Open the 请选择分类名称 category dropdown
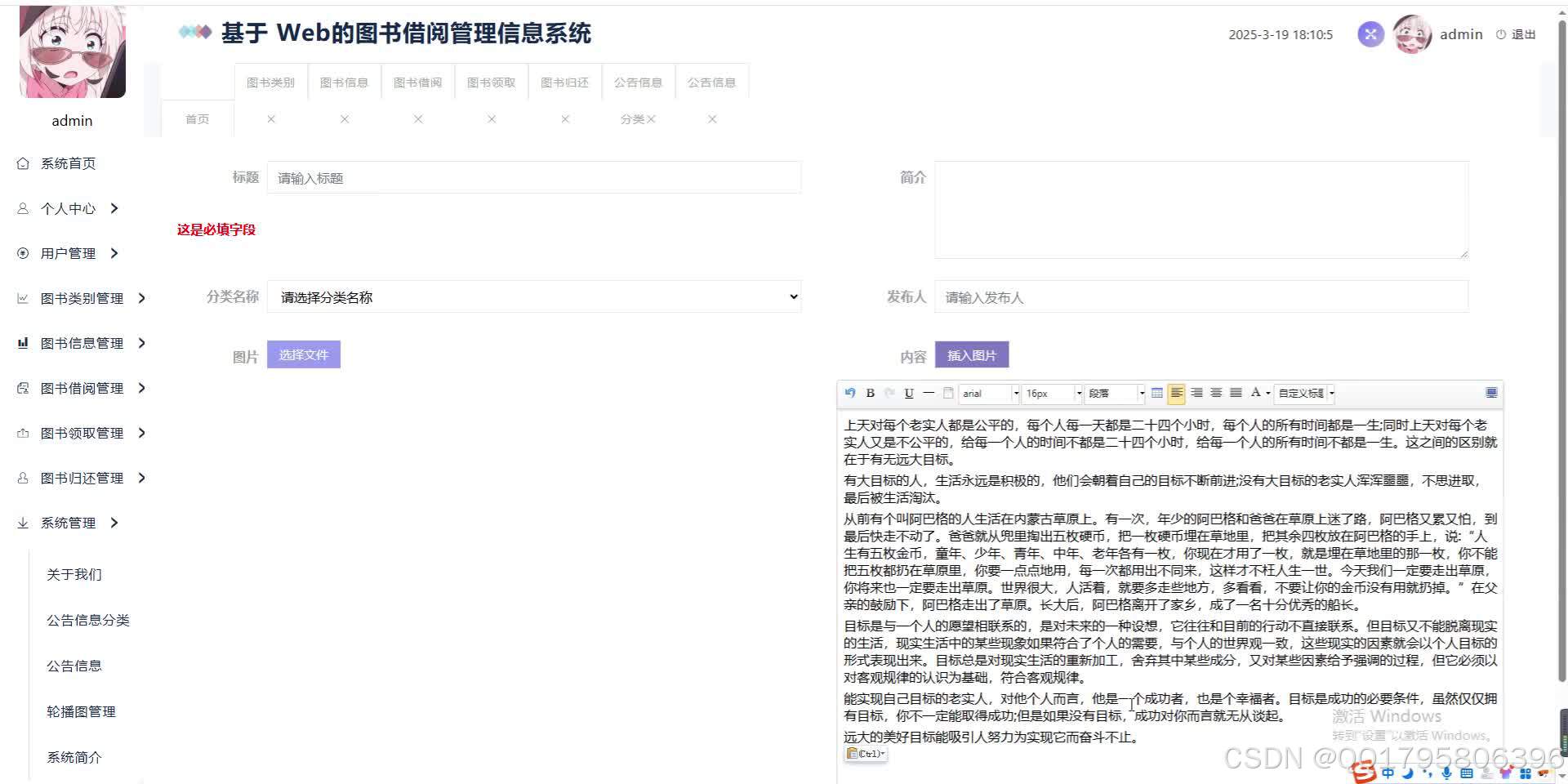1568x784 pixels. click(x=535, y=296)
